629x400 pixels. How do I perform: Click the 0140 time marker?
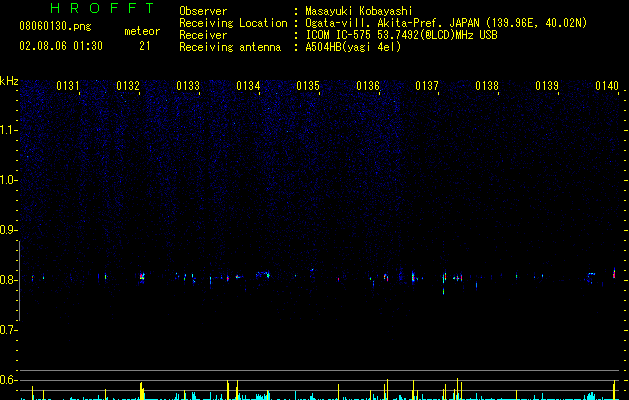click(607, 86)
